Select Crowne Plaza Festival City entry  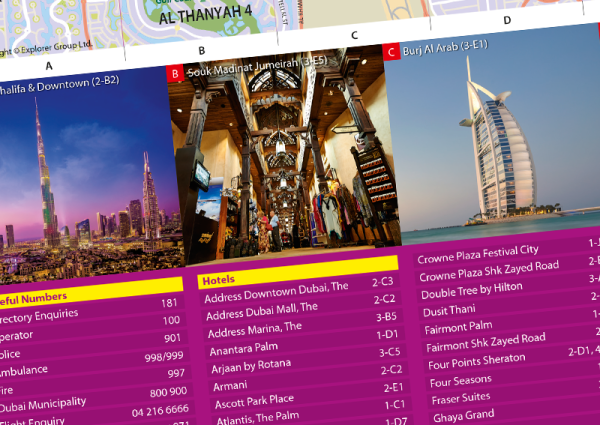tap(478, 252)
